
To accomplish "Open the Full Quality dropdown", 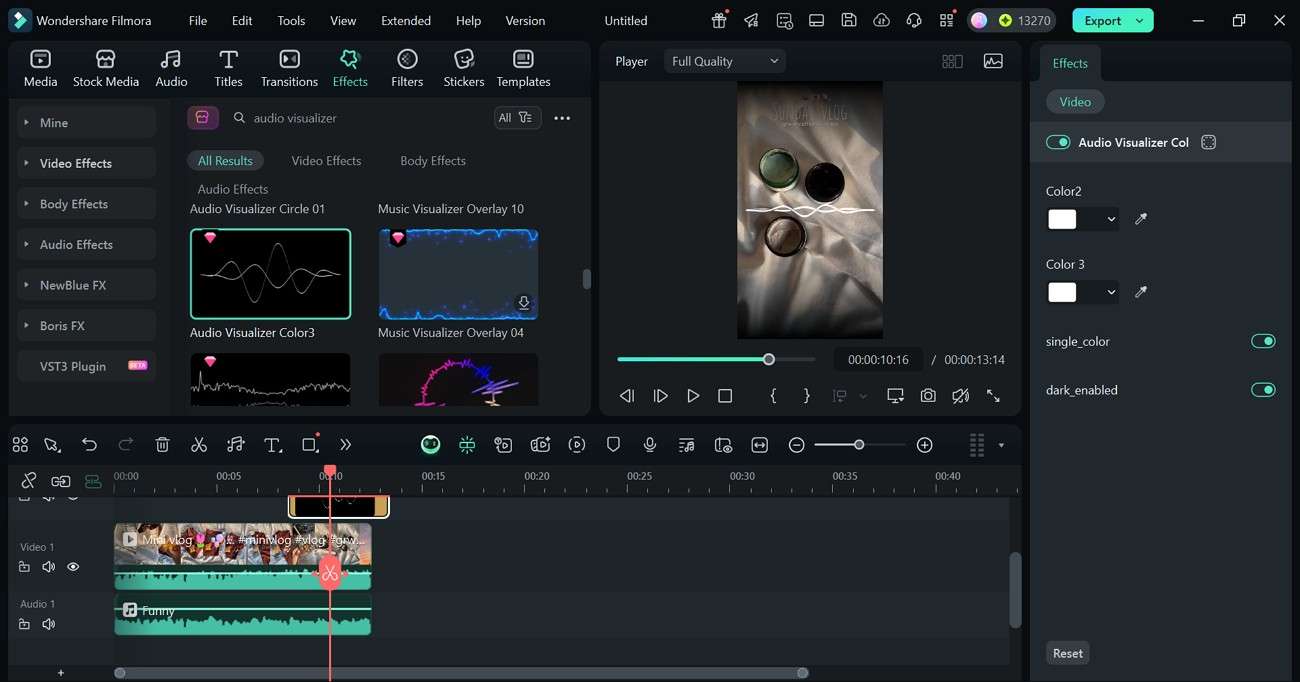I will coord(725,61).
